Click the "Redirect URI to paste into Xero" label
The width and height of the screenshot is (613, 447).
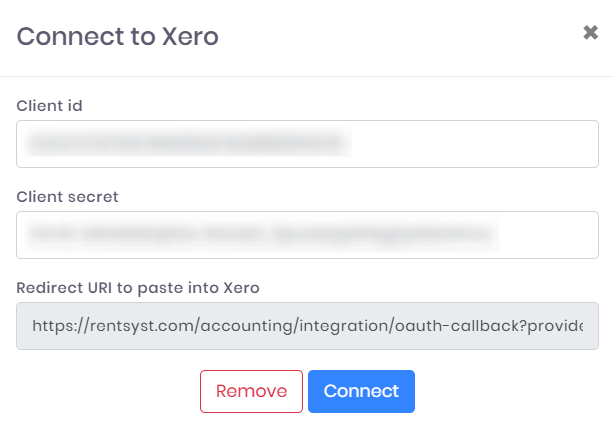138,288
